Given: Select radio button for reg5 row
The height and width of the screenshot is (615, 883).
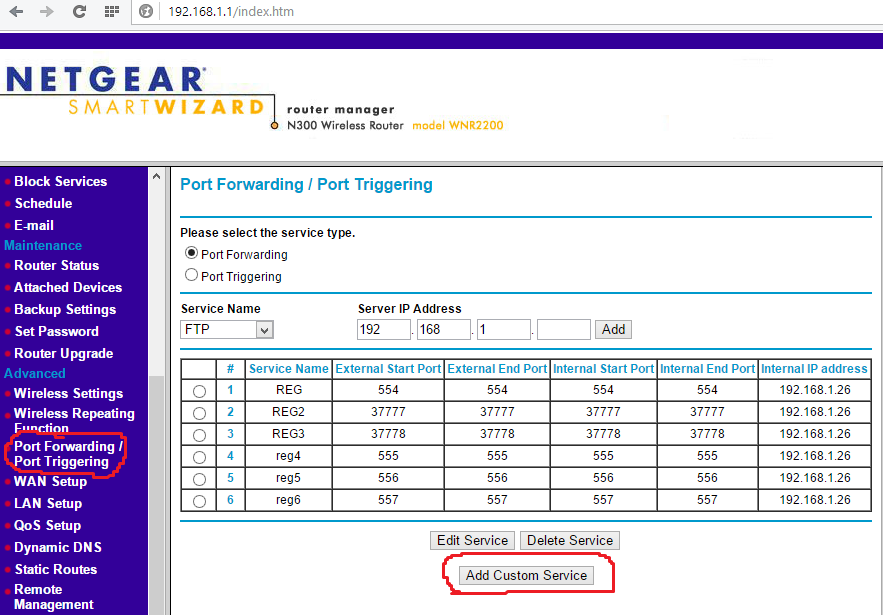Looking at the screenshot, I should click(x=199, y=479).
